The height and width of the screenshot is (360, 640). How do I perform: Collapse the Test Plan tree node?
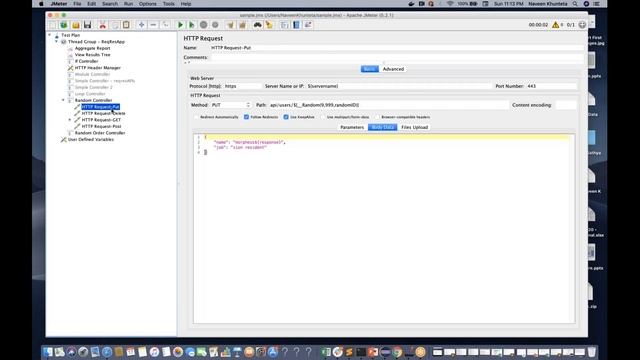click(x=50, y=35)
